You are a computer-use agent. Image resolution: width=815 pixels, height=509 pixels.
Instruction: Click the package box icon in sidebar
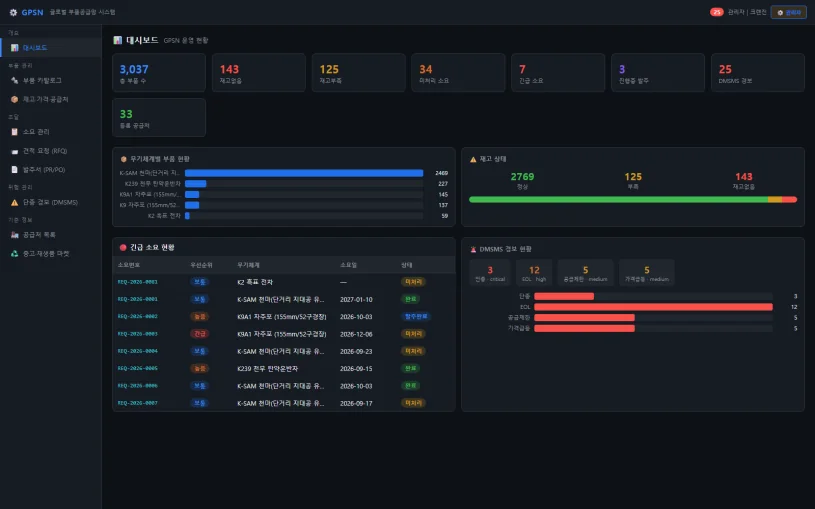click(x=15, y=99)
